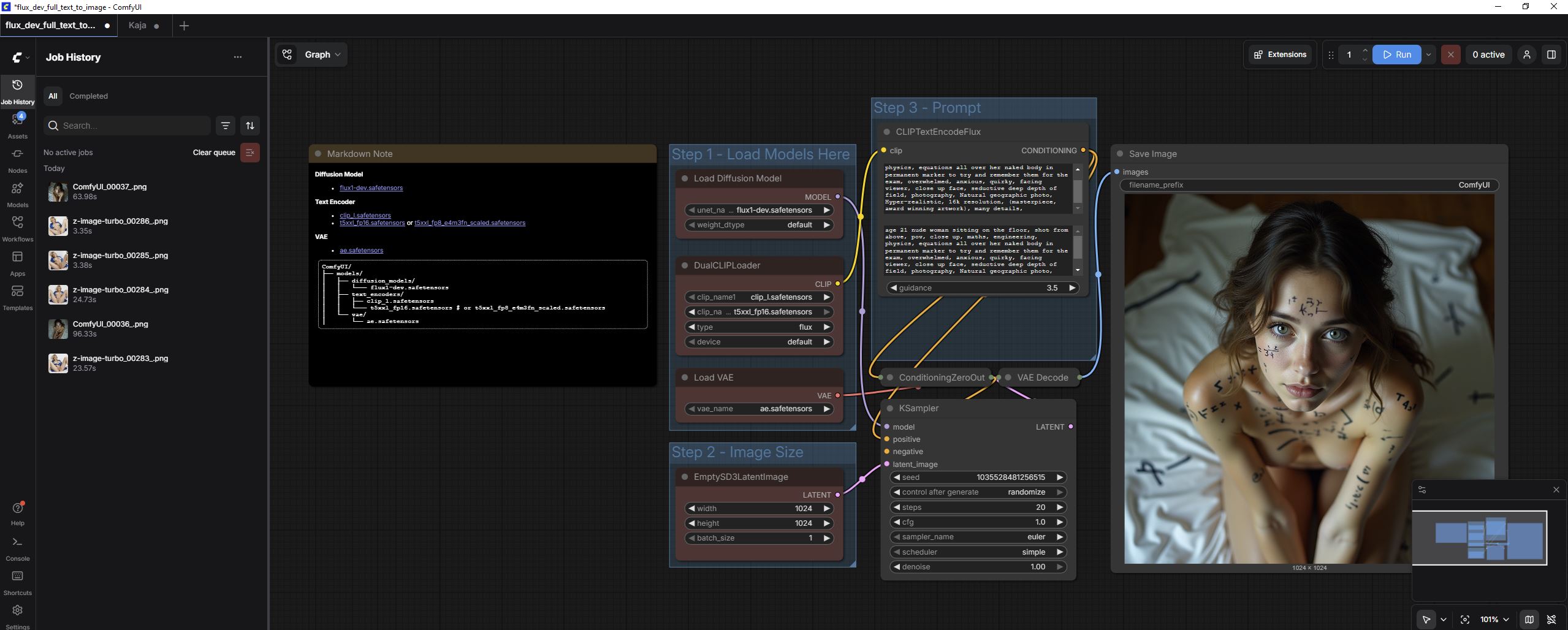This screenshot has height=630, width=1568.
Task: Open job sort order options
Action: (250, 126)
